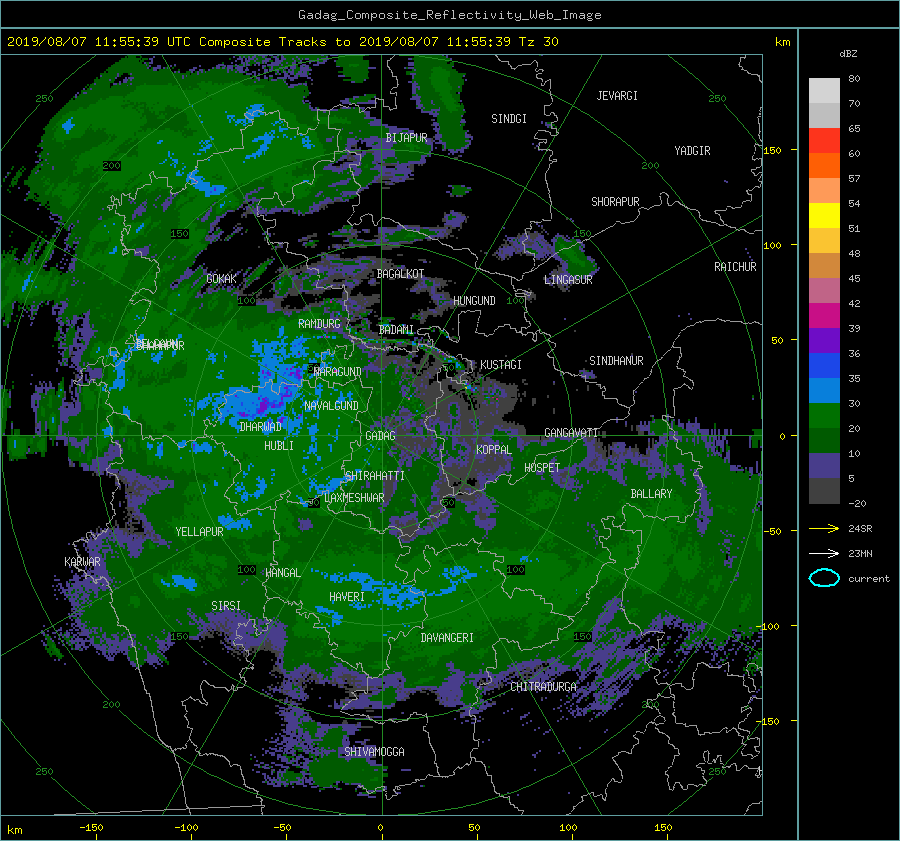Click the cyan 'current' ellipse legend symbol
The image size is (900, 841).
tap(824, 578)
